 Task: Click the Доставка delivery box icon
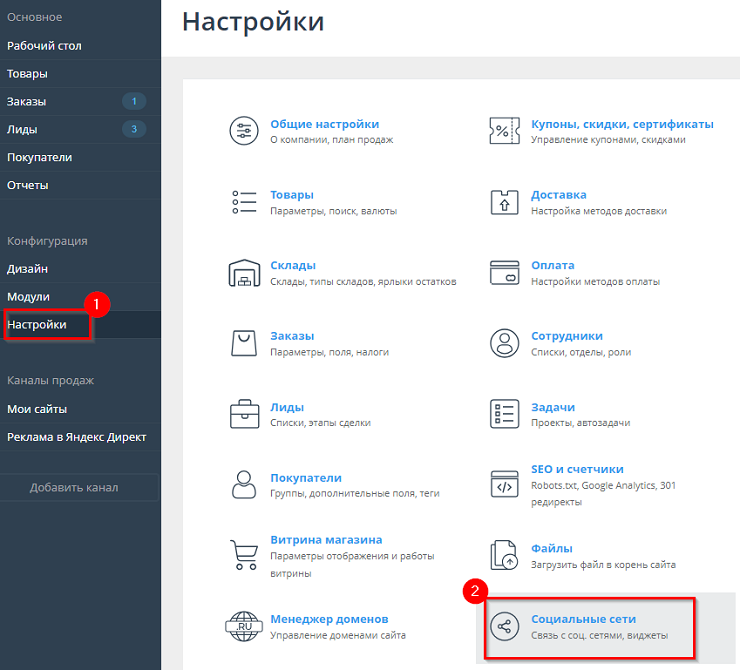[x=504, y=202]
